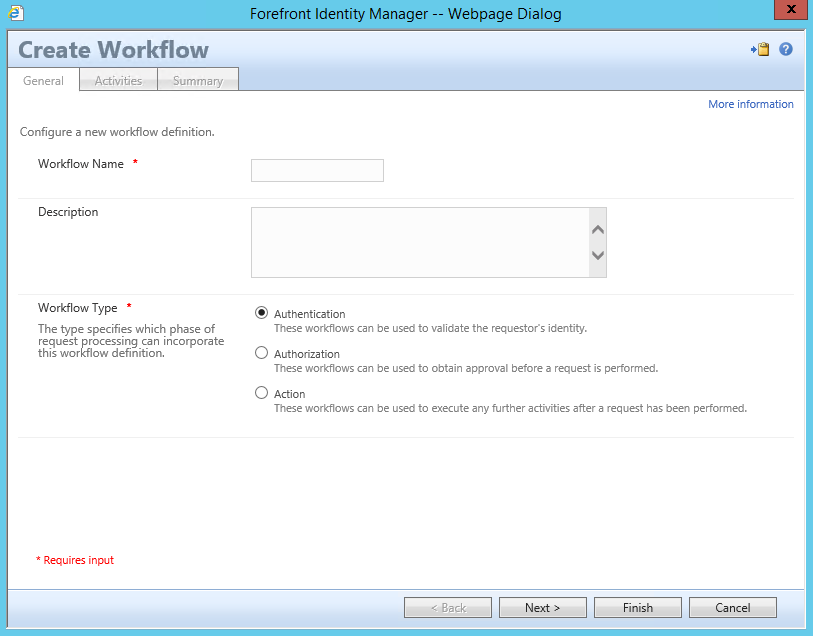
Task: Switch to the General tab
Action: click(44, 81)
